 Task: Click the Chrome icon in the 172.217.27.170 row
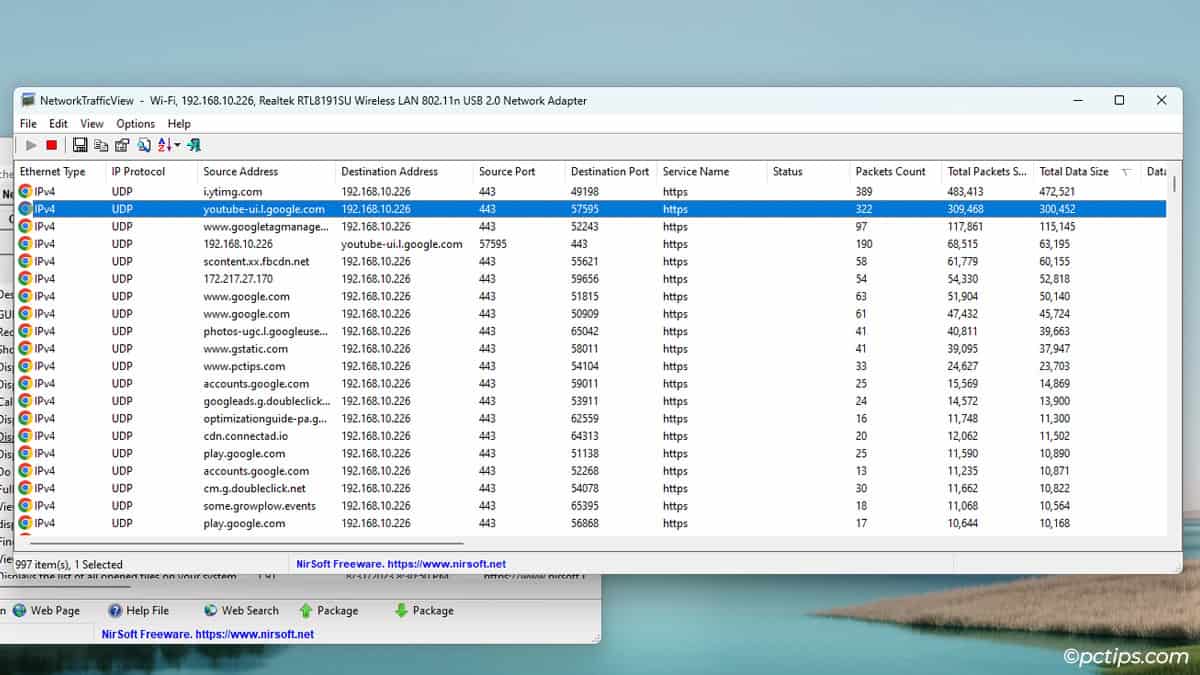[25, 279]
